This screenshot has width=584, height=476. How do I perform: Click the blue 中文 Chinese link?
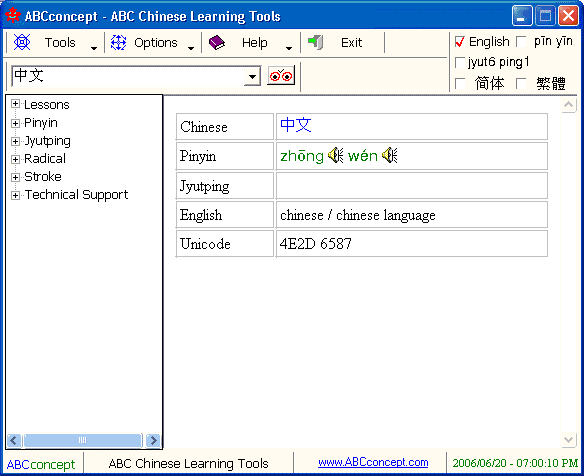pyautogui.click(x=296, y=125)
